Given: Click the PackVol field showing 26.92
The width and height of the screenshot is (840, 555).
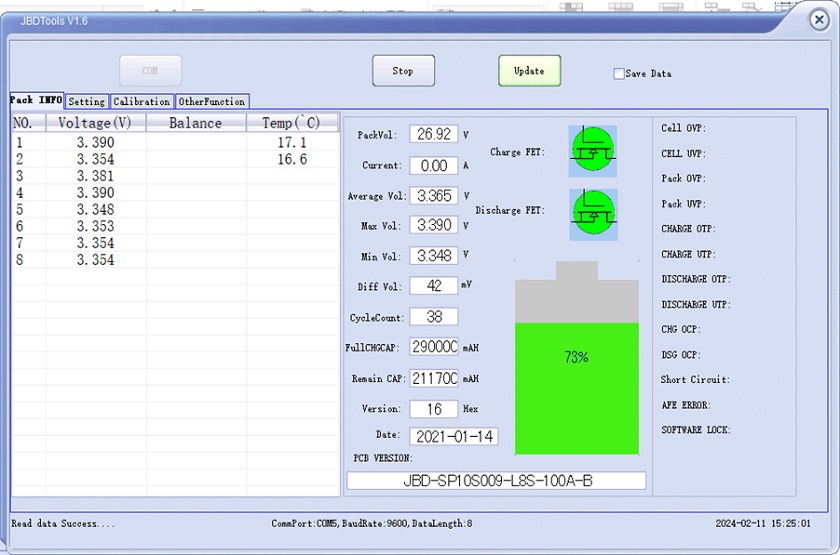Looking at the screenshot, I should [434, 134].
